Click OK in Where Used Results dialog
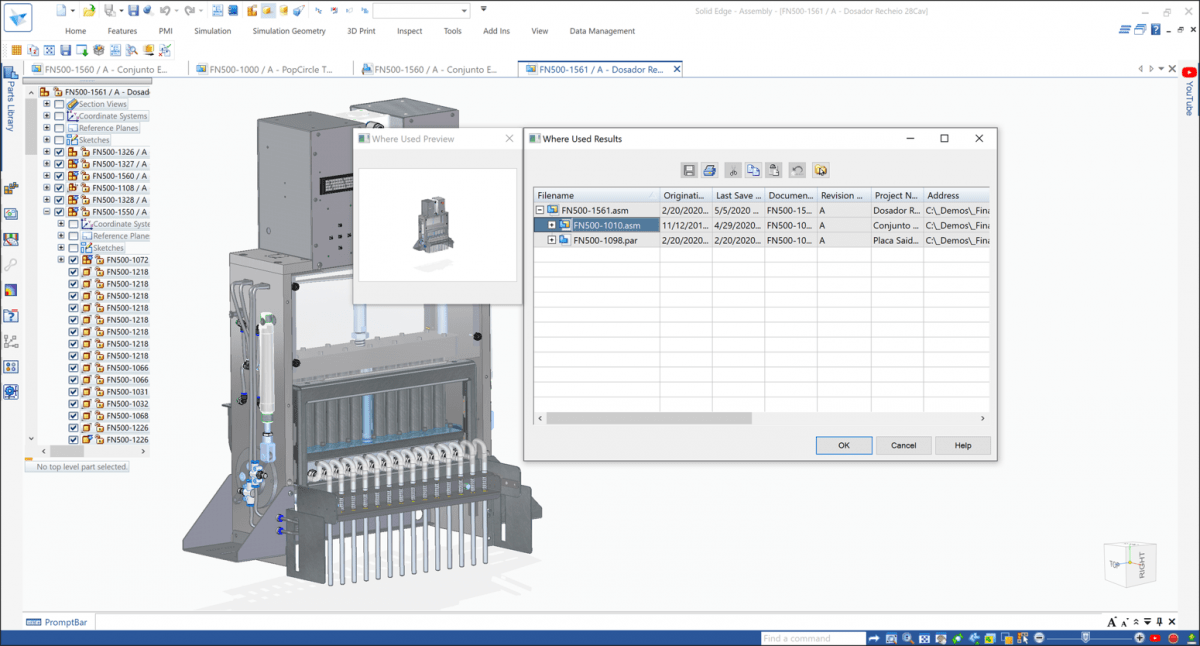The height and width of the screenshot is (646, 1200). pos(843,445)
